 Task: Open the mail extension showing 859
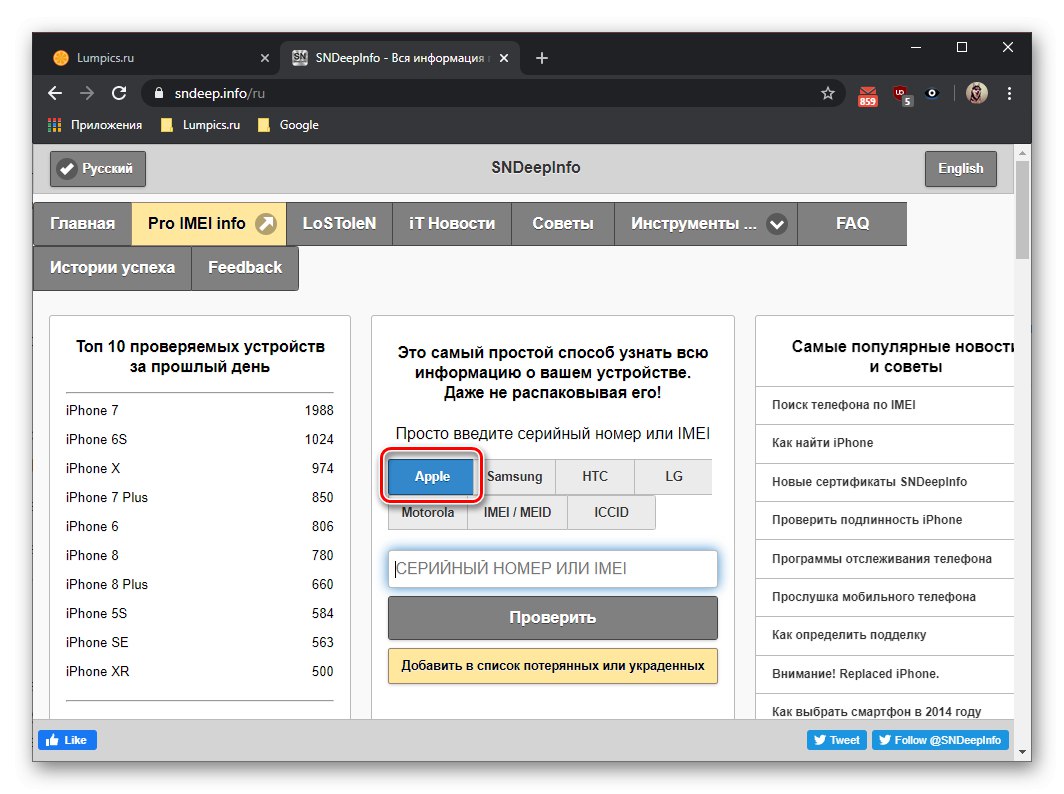click(867, 95)
